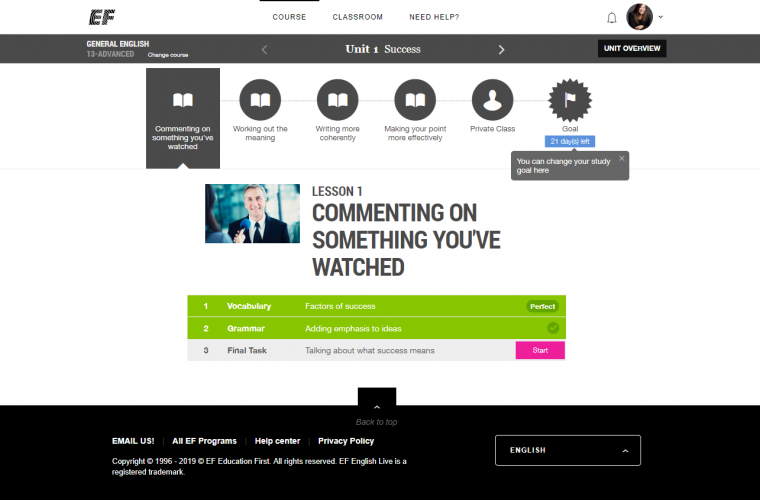Viewport: 760px width, 500px height.
Task: Open the Private Class icon
Action: coord(492,100)
